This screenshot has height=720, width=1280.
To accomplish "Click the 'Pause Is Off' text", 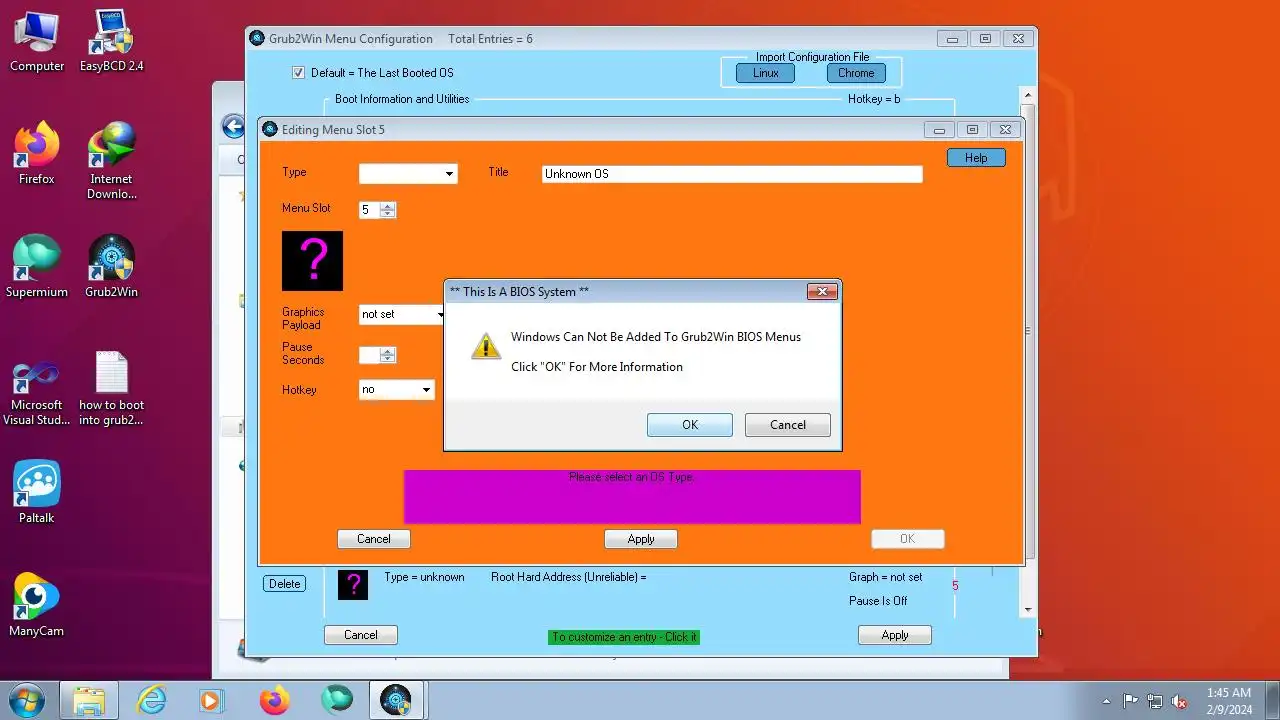I will [878, 601].
